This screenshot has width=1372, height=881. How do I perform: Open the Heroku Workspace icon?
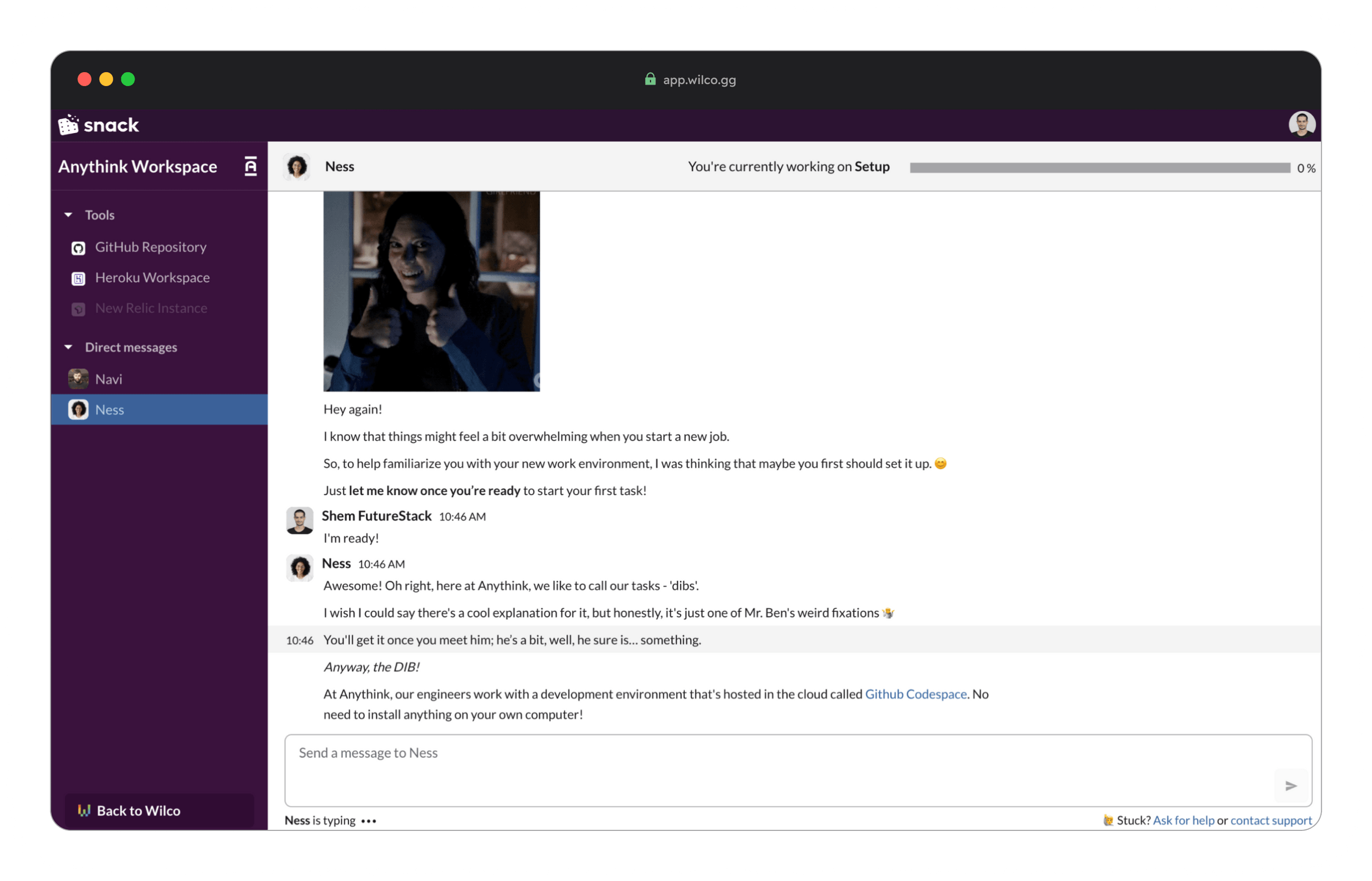(x=79, y=279)
